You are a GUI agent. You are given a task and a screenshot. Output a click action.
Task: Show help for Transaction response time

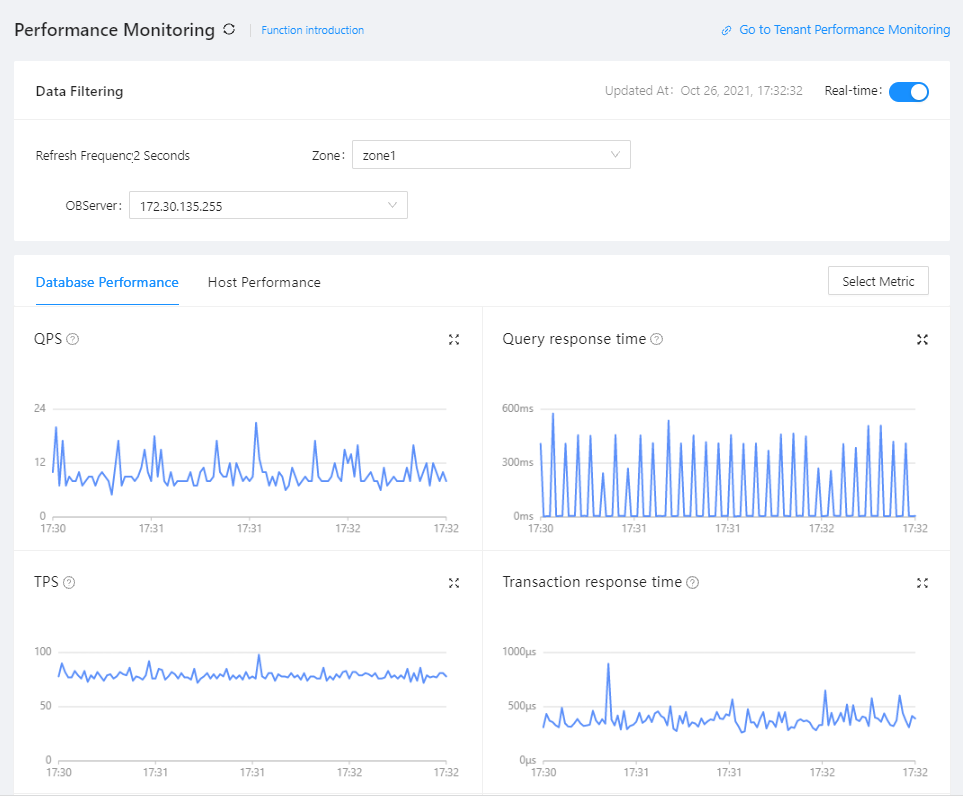[692, 583]
